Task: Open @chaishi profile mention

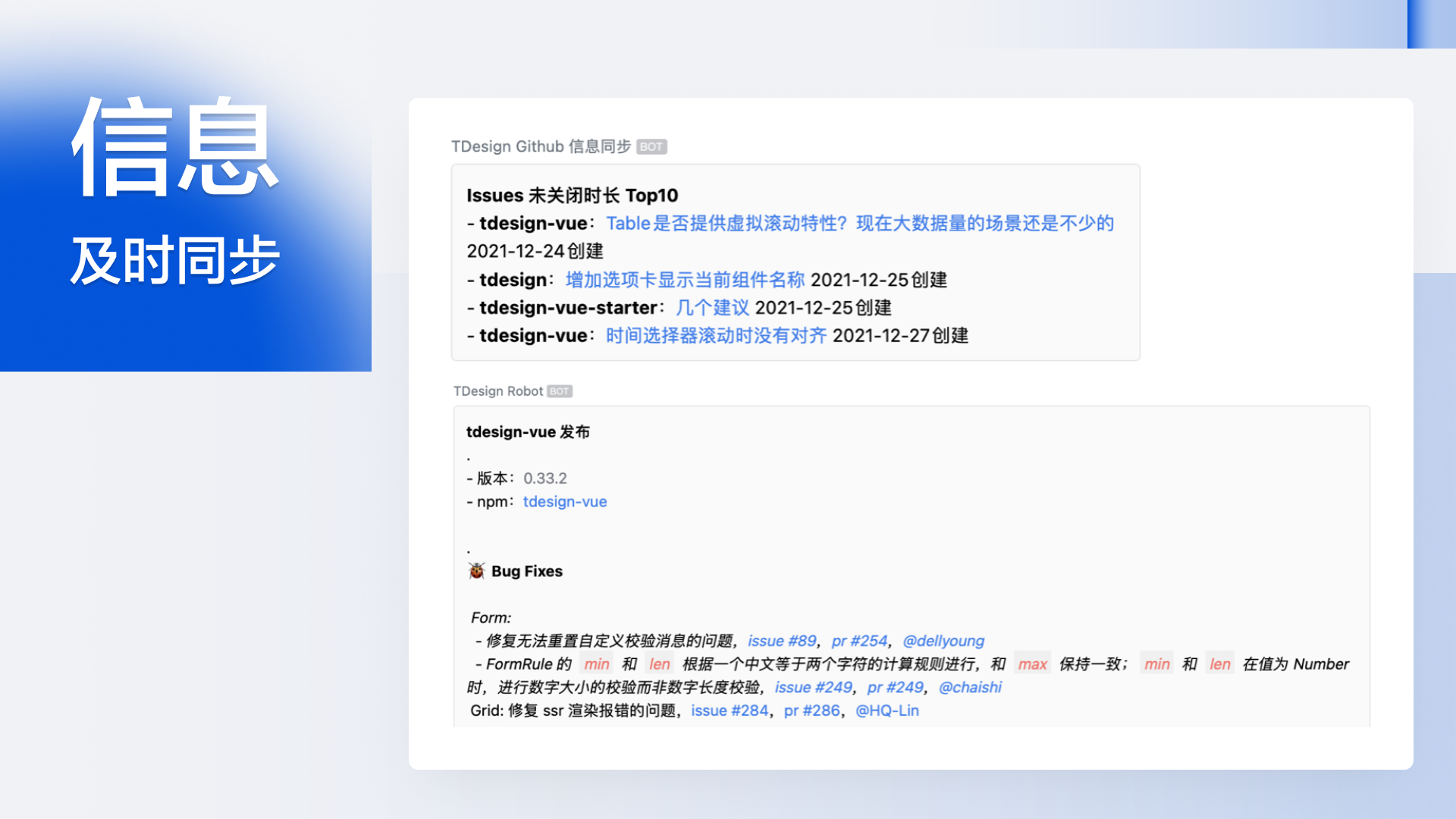Action: [x=970, y=687]
